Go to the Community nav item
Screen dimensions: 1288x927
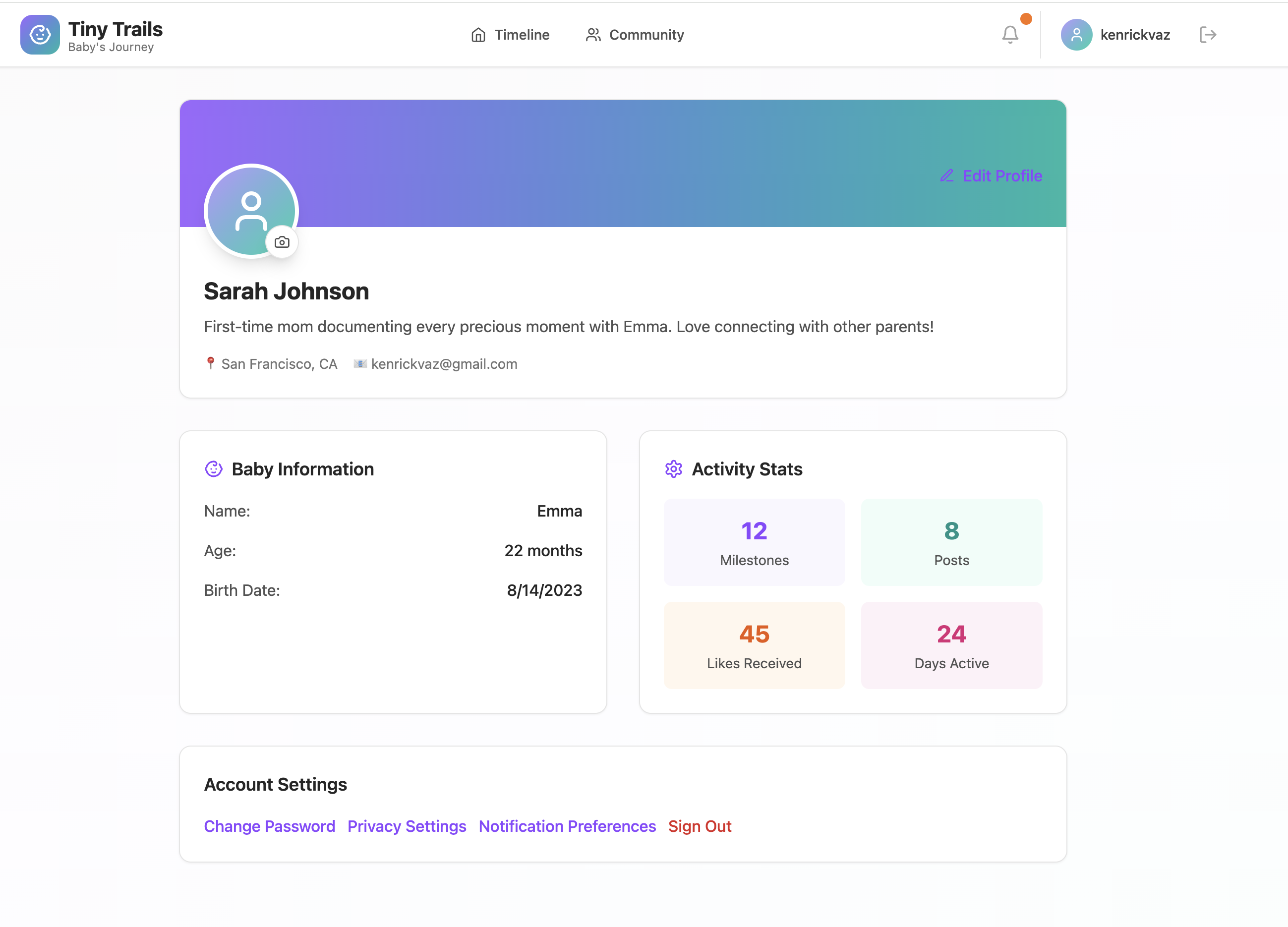[x=635, y=35]
